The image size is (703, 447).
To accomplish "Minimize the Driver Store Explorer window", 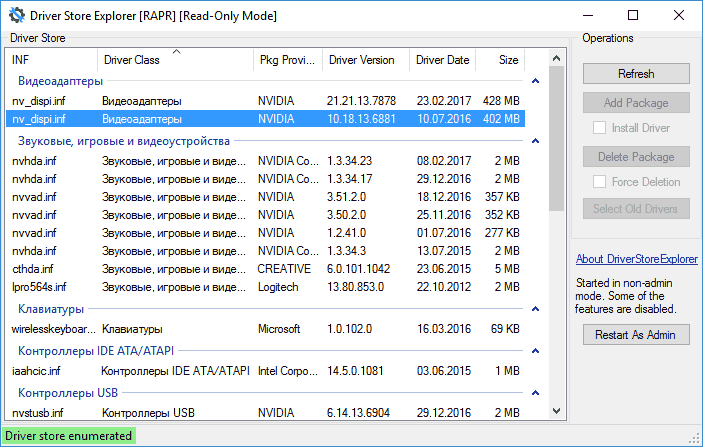I will [x=588, y=16].
